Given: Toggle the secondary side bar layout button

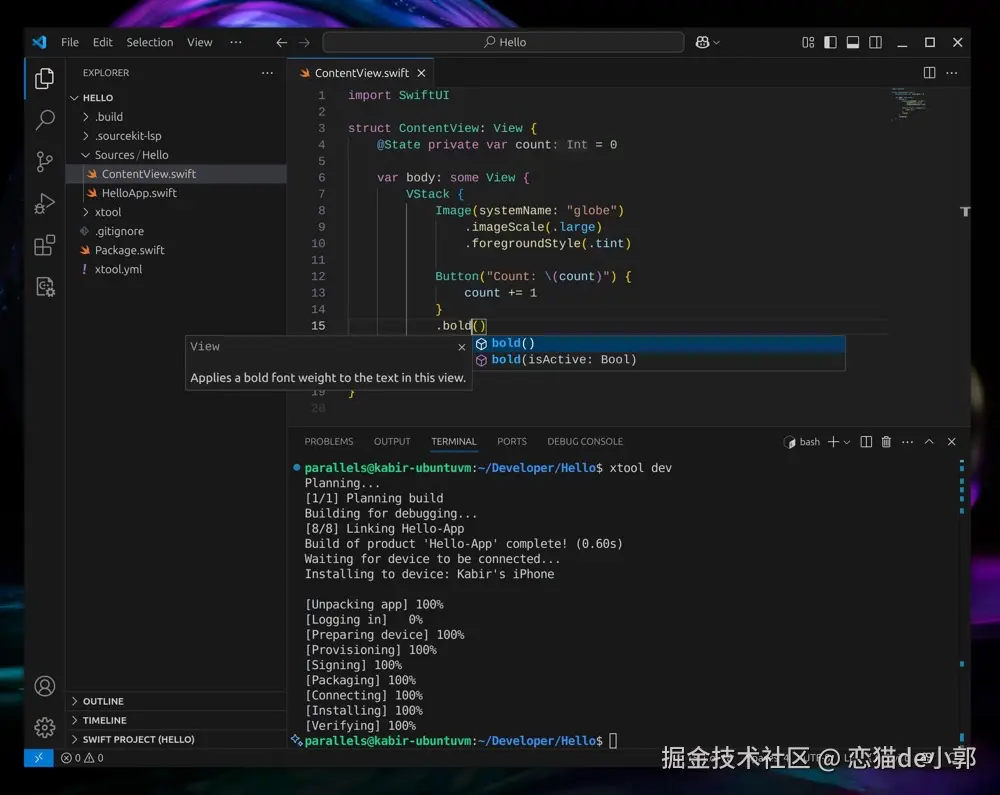Looking at the screenshot, I should click(x=876, y=42).
